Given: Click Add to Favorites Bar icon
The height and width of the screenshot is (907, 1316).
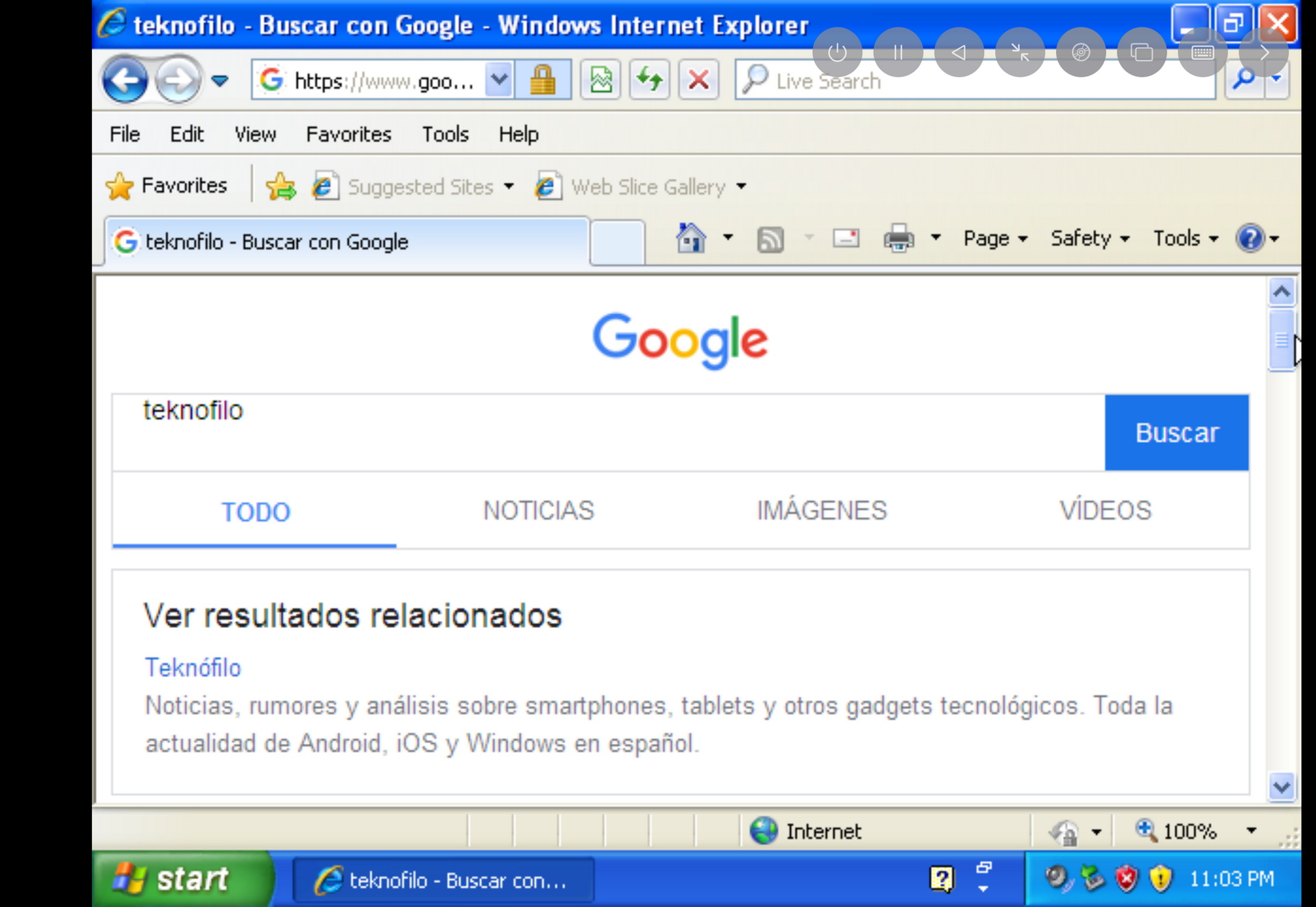Looking at the screenshot, I should pyautogui.click(x=280, y=186).
